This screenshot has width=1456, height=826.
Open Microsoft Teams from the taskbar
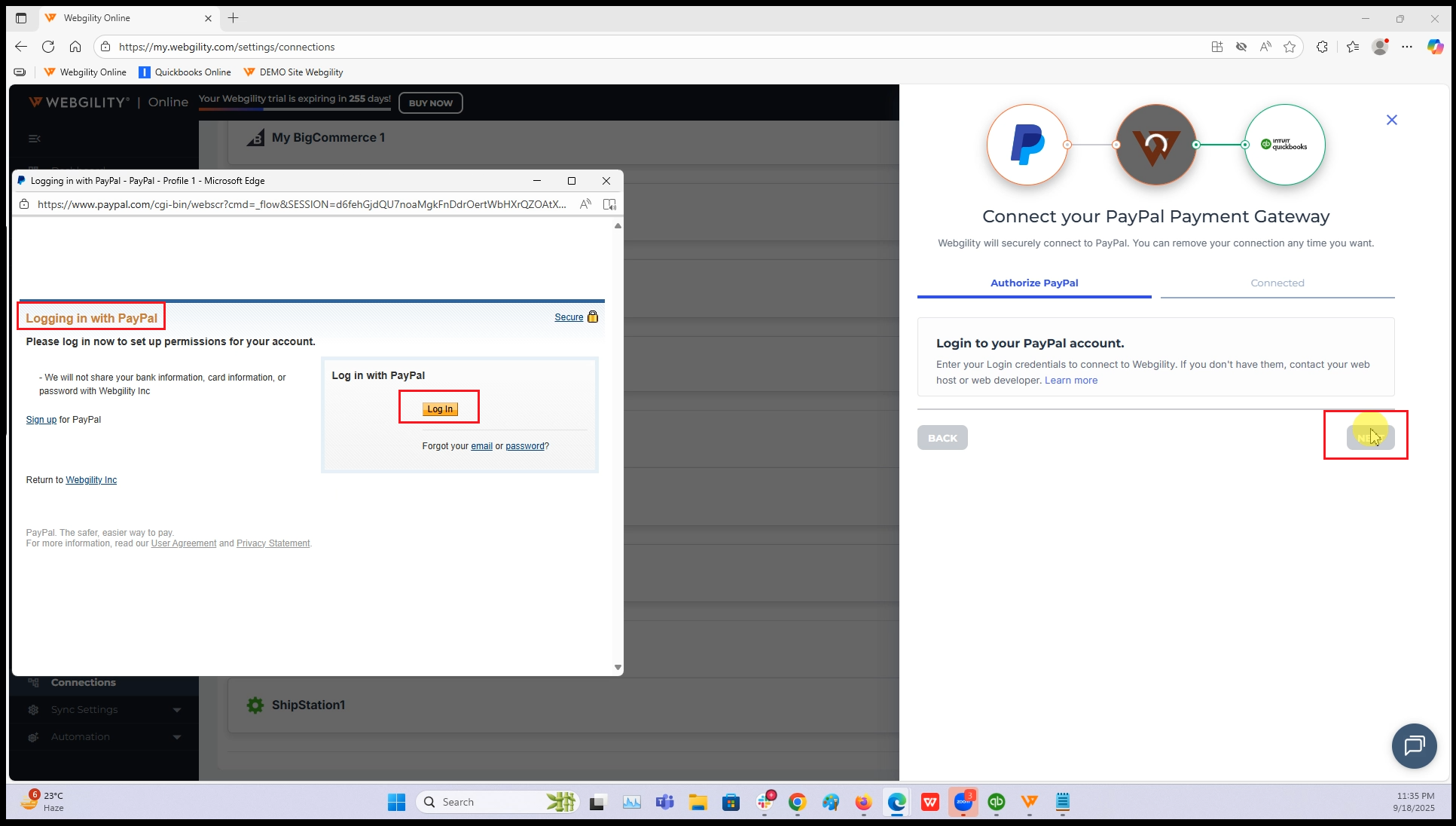[664, 802]
